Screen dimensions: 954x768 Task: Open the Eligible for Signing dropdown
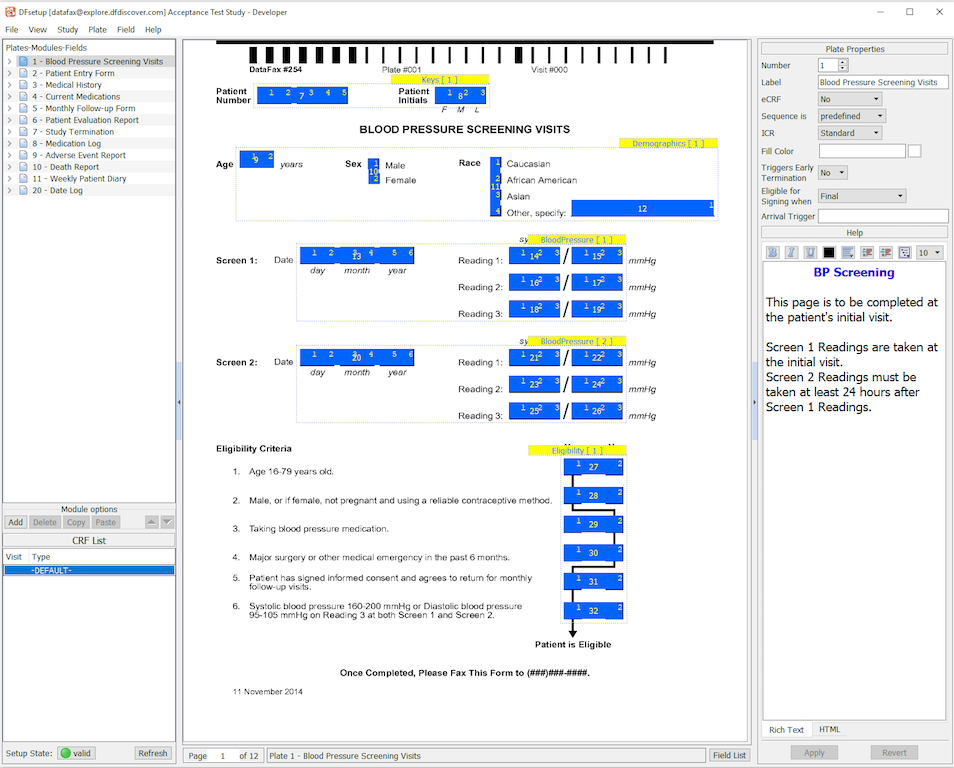click(x=861, y=196)
